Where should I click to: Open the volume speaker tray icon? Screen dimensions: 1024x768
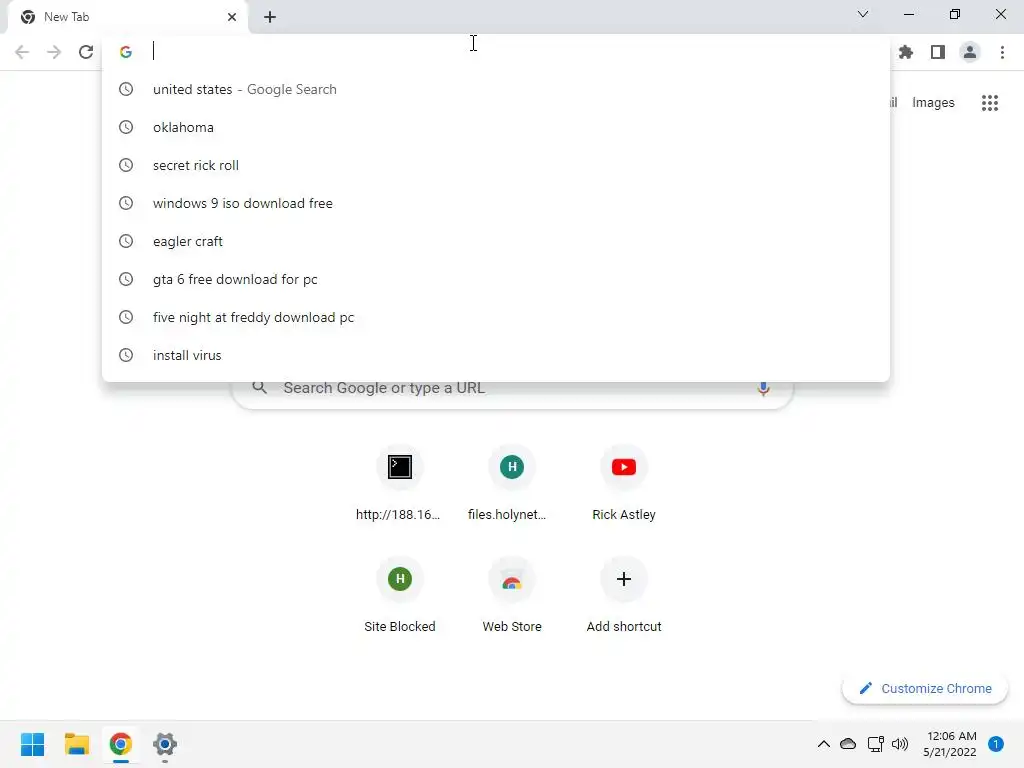click(x=900, y=744)
